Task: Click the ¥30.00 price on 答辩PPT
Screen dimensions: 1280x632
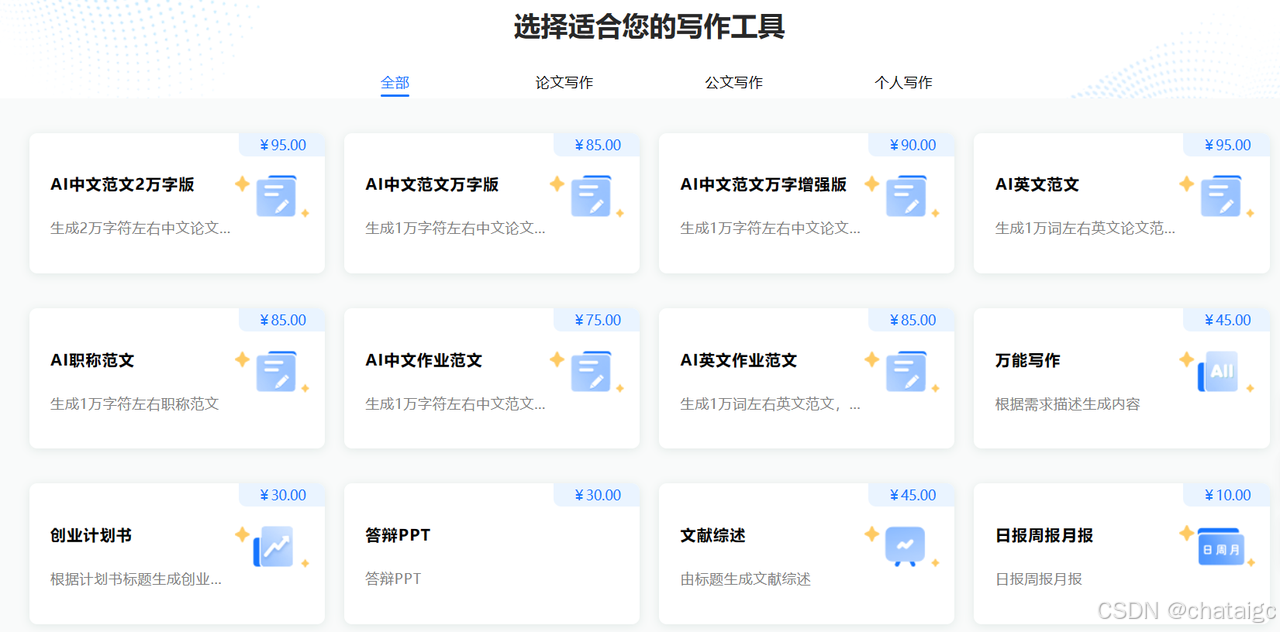Action: tap(598, 495)
